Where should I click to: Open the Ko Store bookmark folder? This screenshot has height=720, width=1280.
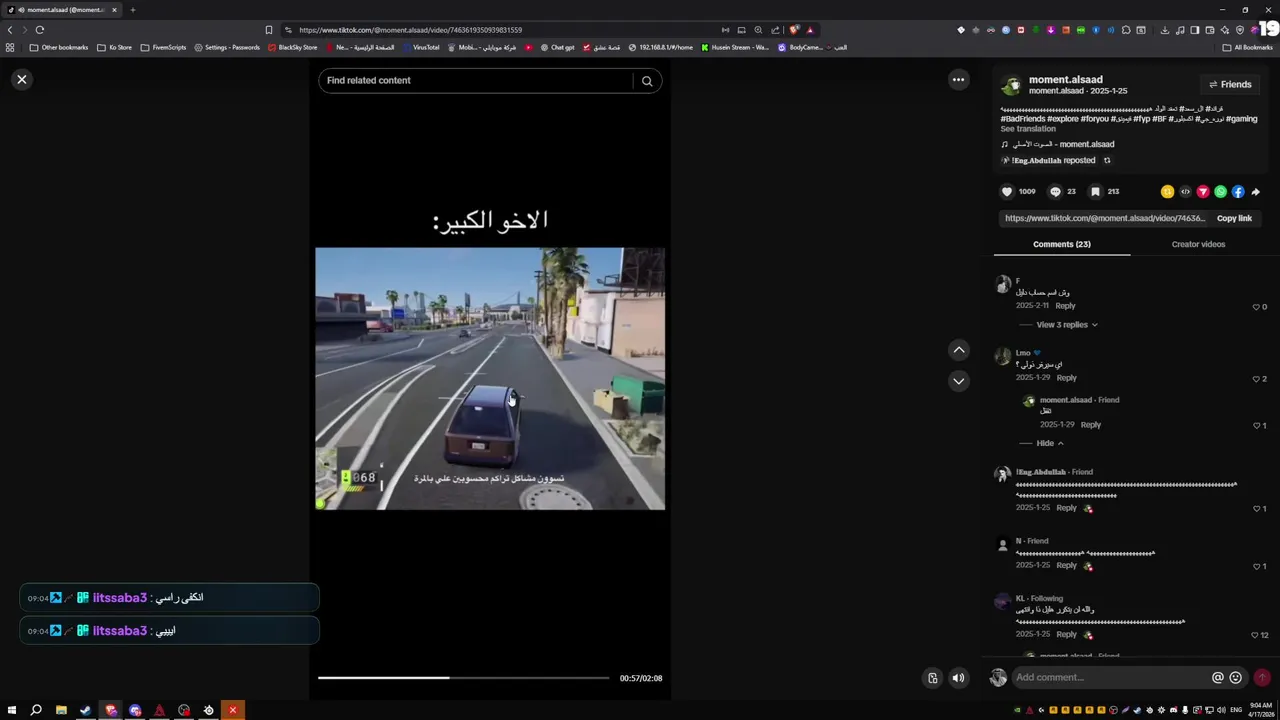click(x=114, y=47)
